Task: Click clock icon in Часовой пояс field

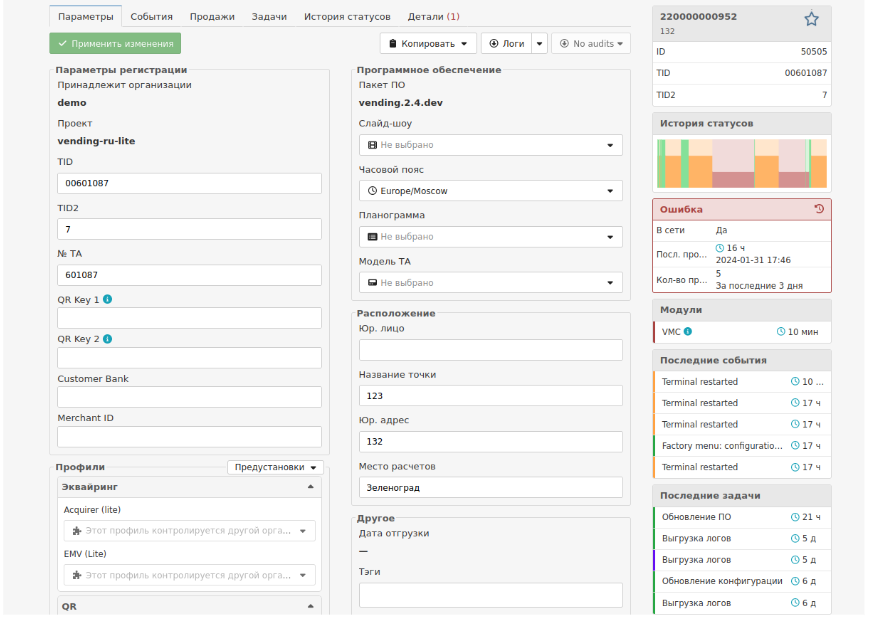Action: 372,191
